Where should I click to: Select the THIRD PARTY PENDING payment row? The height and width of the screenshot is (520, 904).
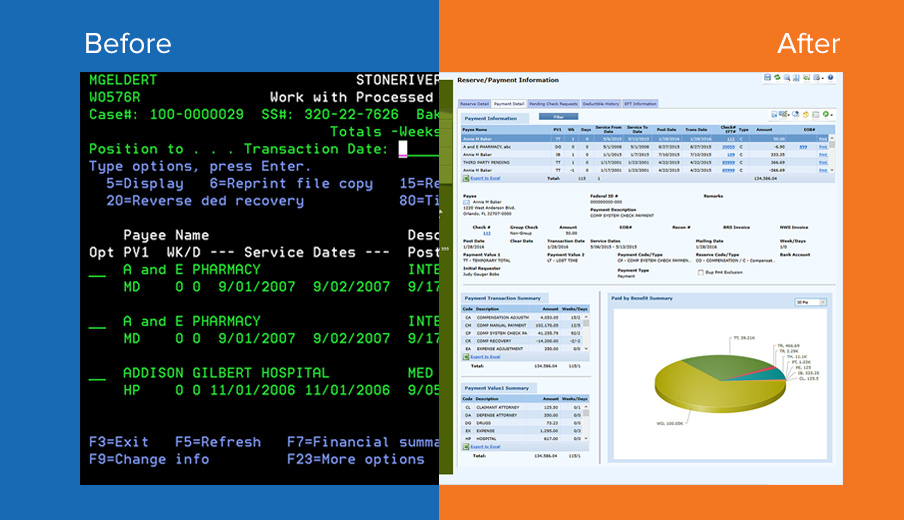[645, 163]
